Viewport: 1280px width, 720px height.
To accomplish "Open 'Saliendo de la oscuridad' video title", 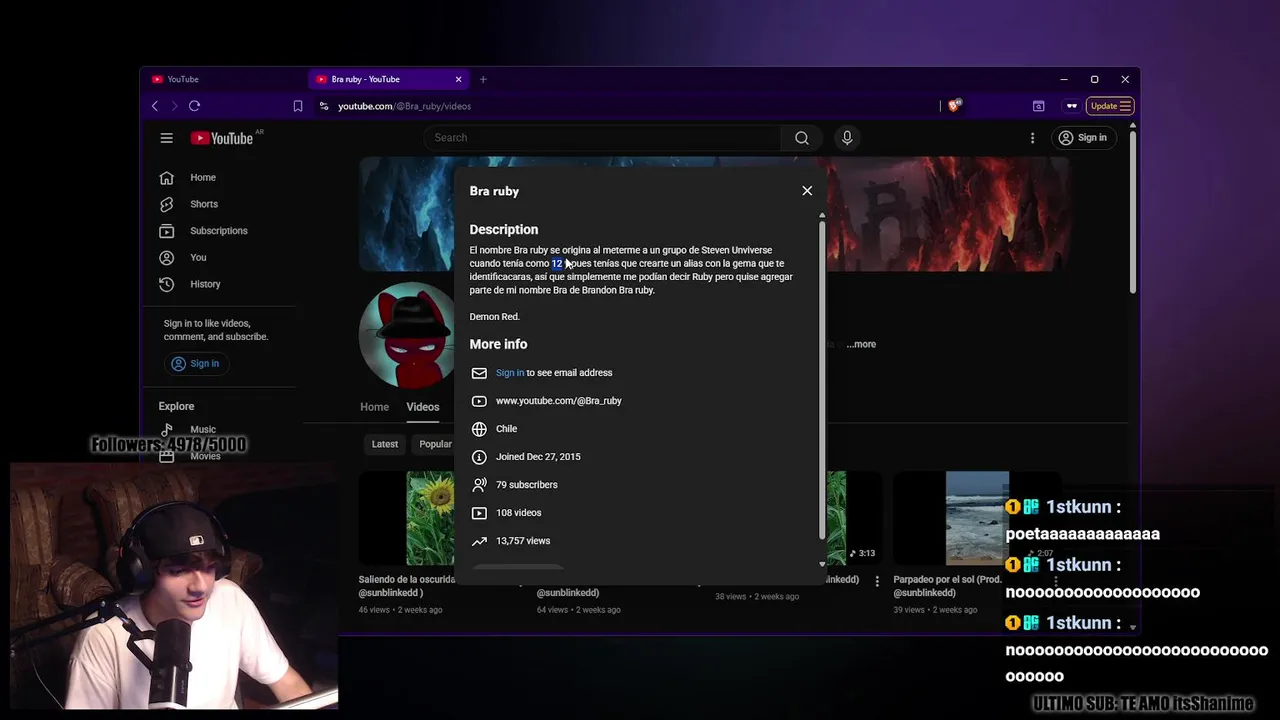I will [408, 586].
